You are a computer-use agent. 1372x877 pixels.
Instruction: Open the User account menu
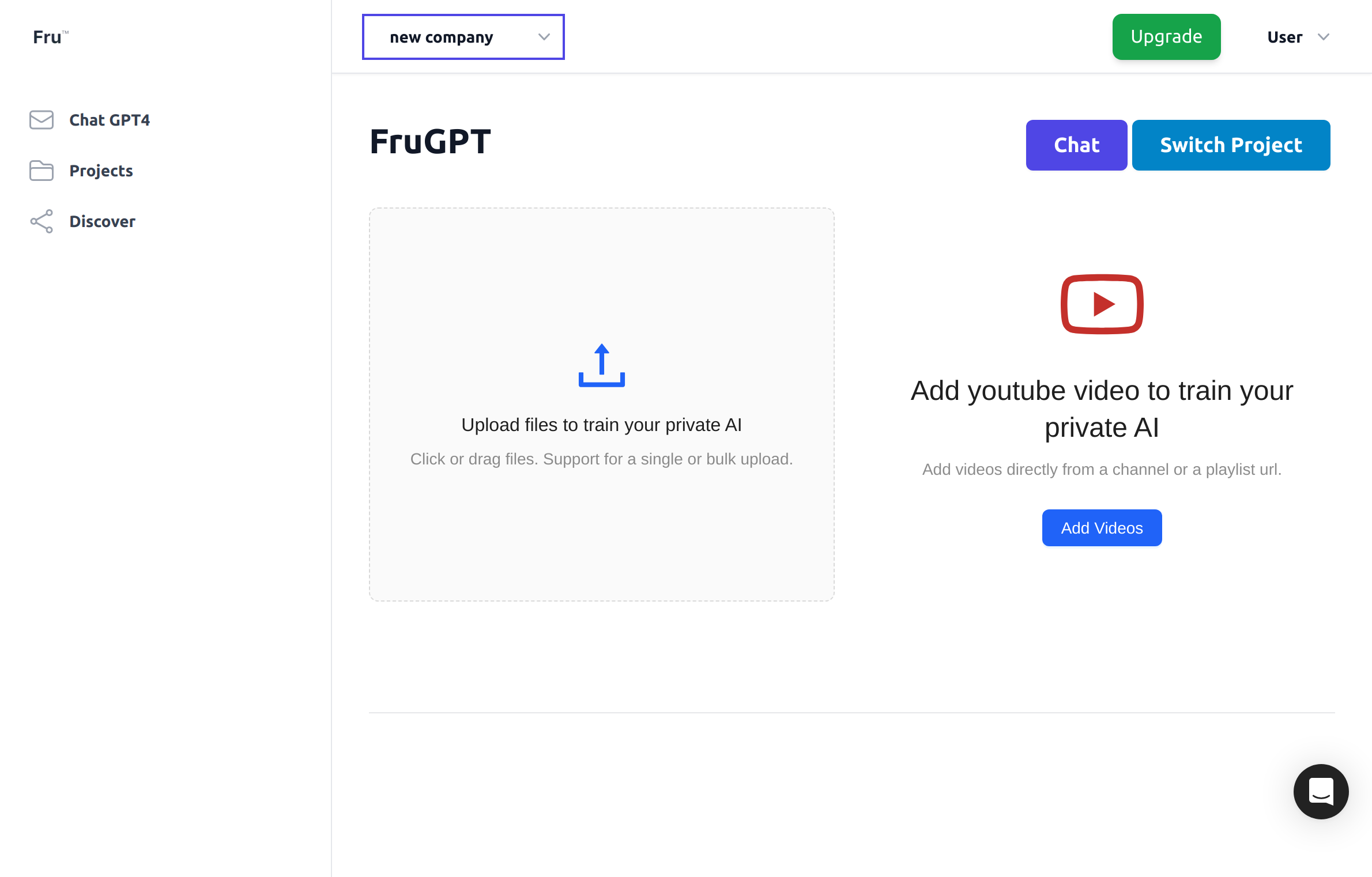coord(1298,37)
